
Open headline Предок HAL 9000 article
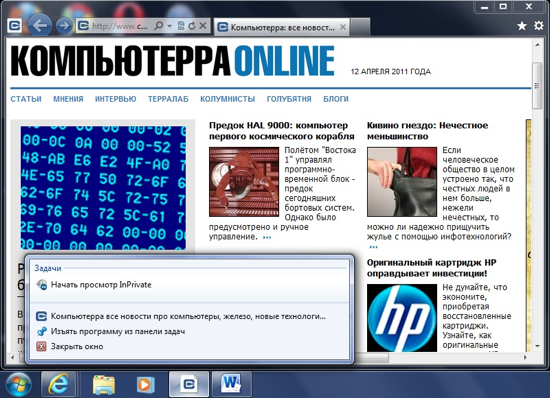click(x=282, y=131)
